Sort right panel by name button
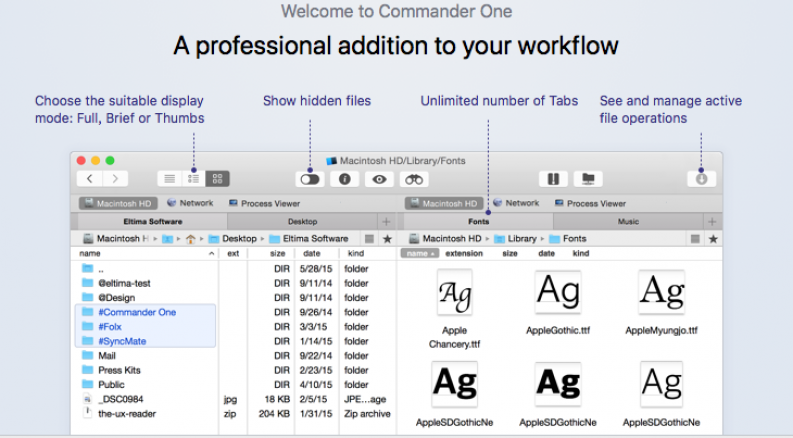This screenshot has width=793, height=438. coord(420,253)
